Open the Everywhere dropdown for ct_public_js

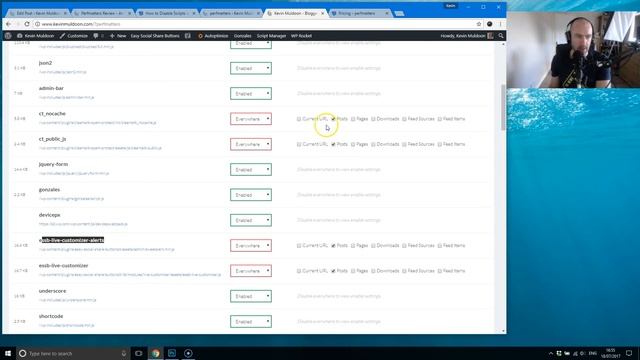pos(251,144)
